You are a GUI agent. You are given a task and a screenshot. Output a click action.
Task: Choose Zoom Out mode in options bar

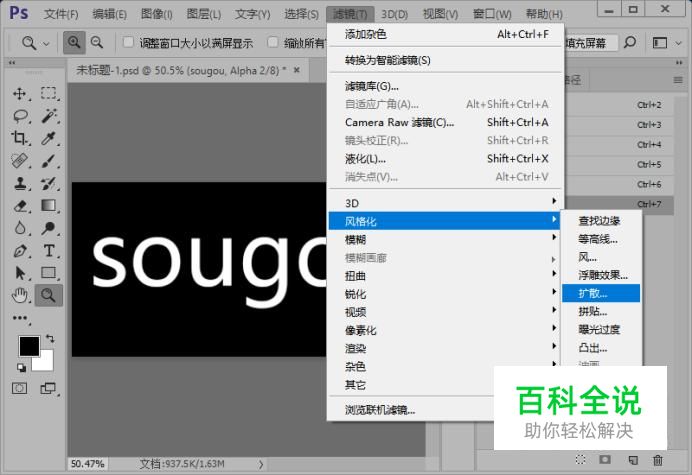[97, 42]
